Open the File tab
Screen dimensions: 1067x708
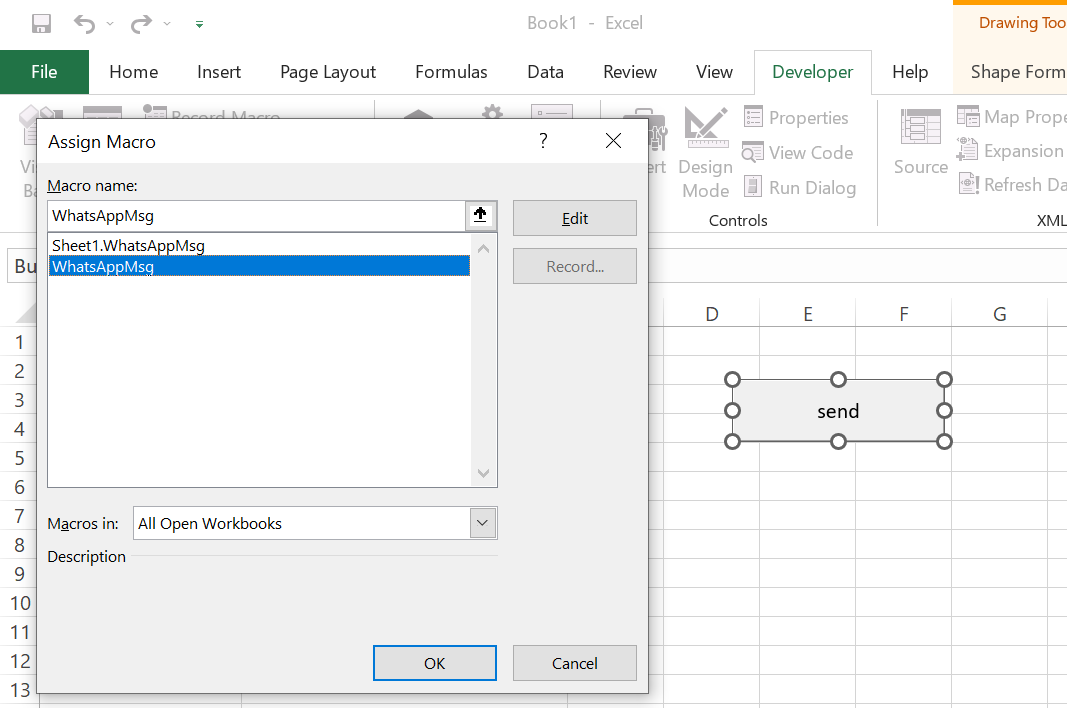pyautogui.click(x=44, y=72)
